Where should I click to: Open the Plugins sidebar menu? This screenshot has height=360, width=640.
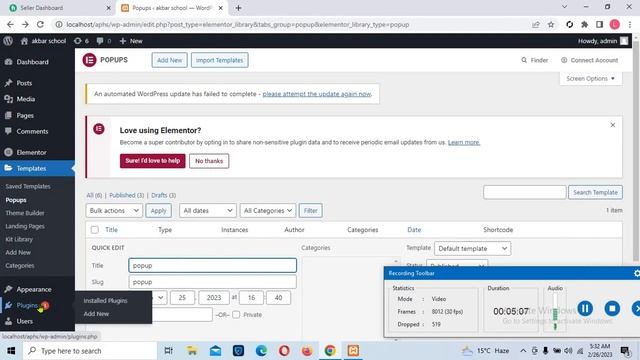27,305
